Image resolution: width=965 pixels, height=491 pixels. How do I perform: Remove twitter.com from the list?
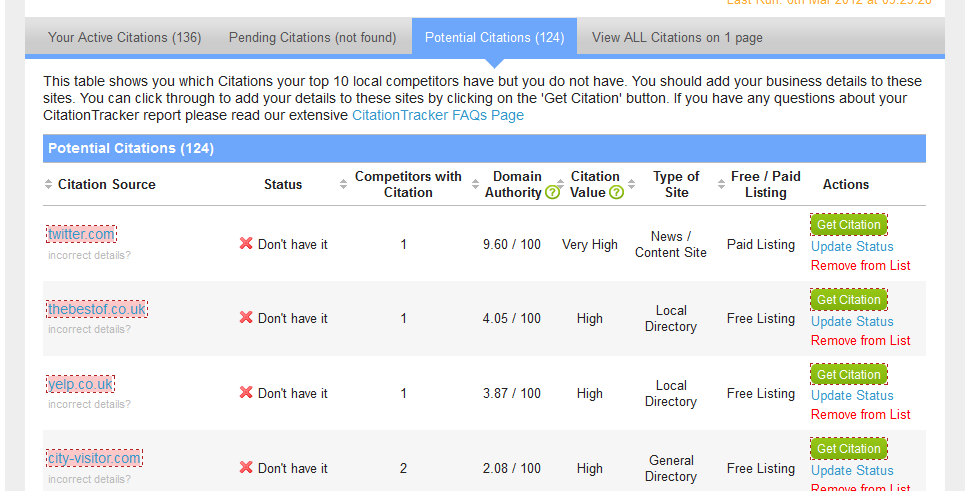pos(860,265)
